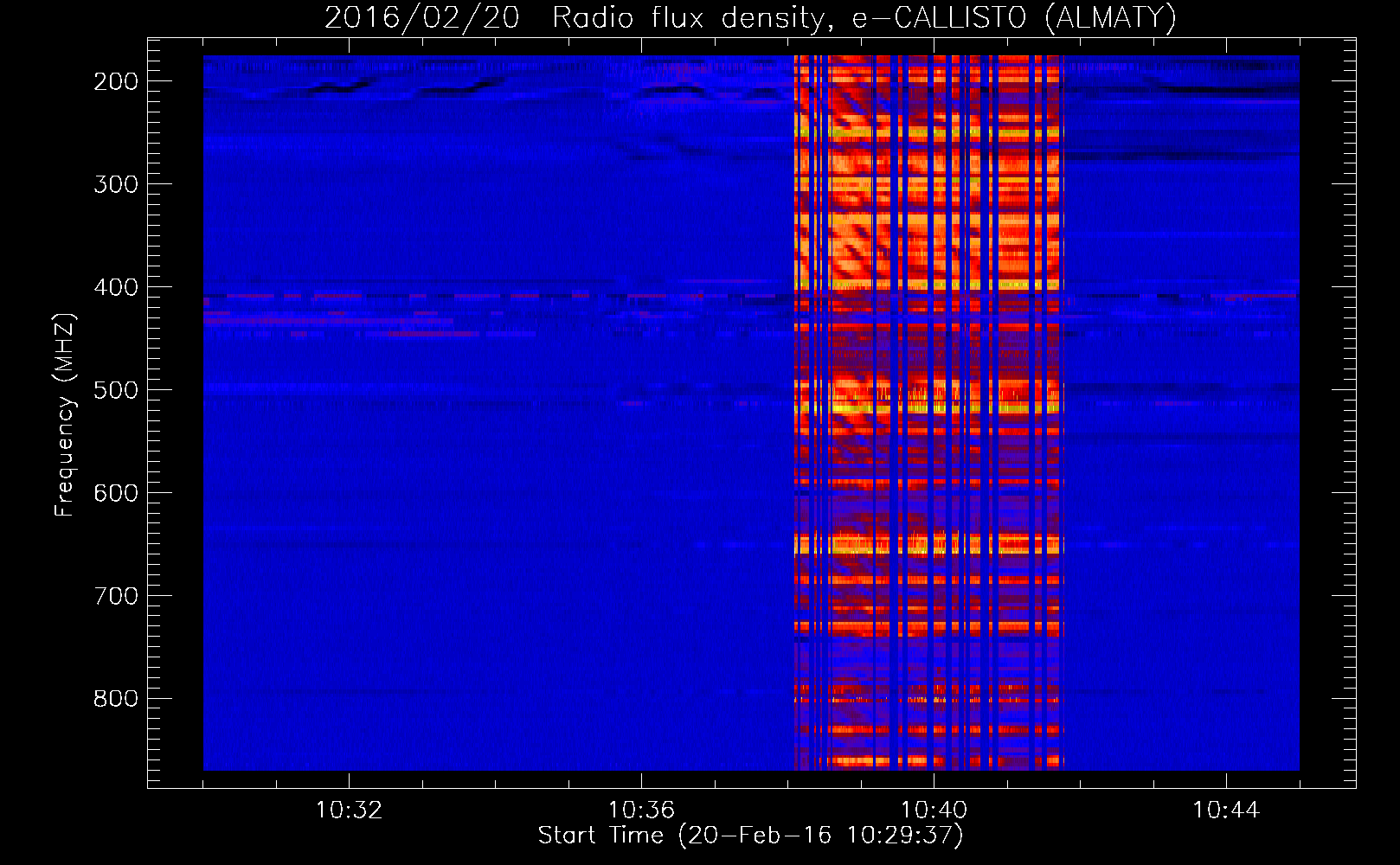
Task: Click the '10:40' time tick label
Action: pos(934,810)
